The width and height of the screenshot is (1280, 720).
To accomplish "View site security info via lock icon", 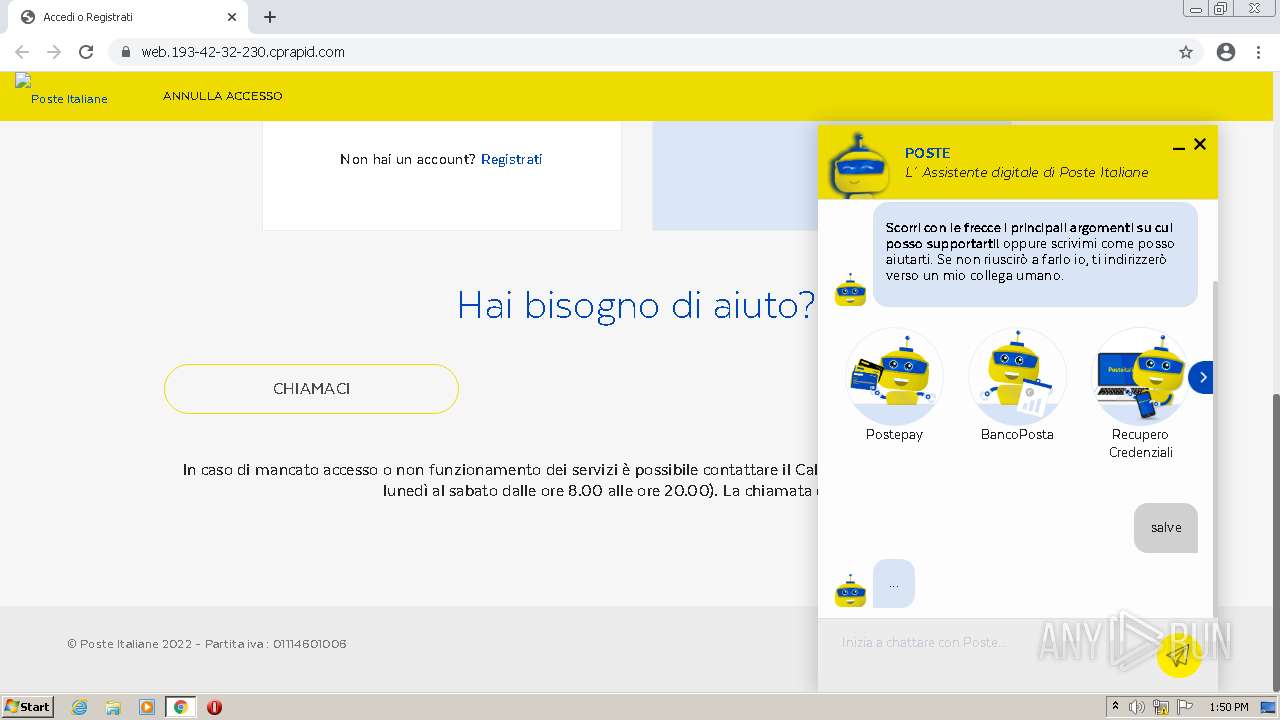I will point(126,52).
